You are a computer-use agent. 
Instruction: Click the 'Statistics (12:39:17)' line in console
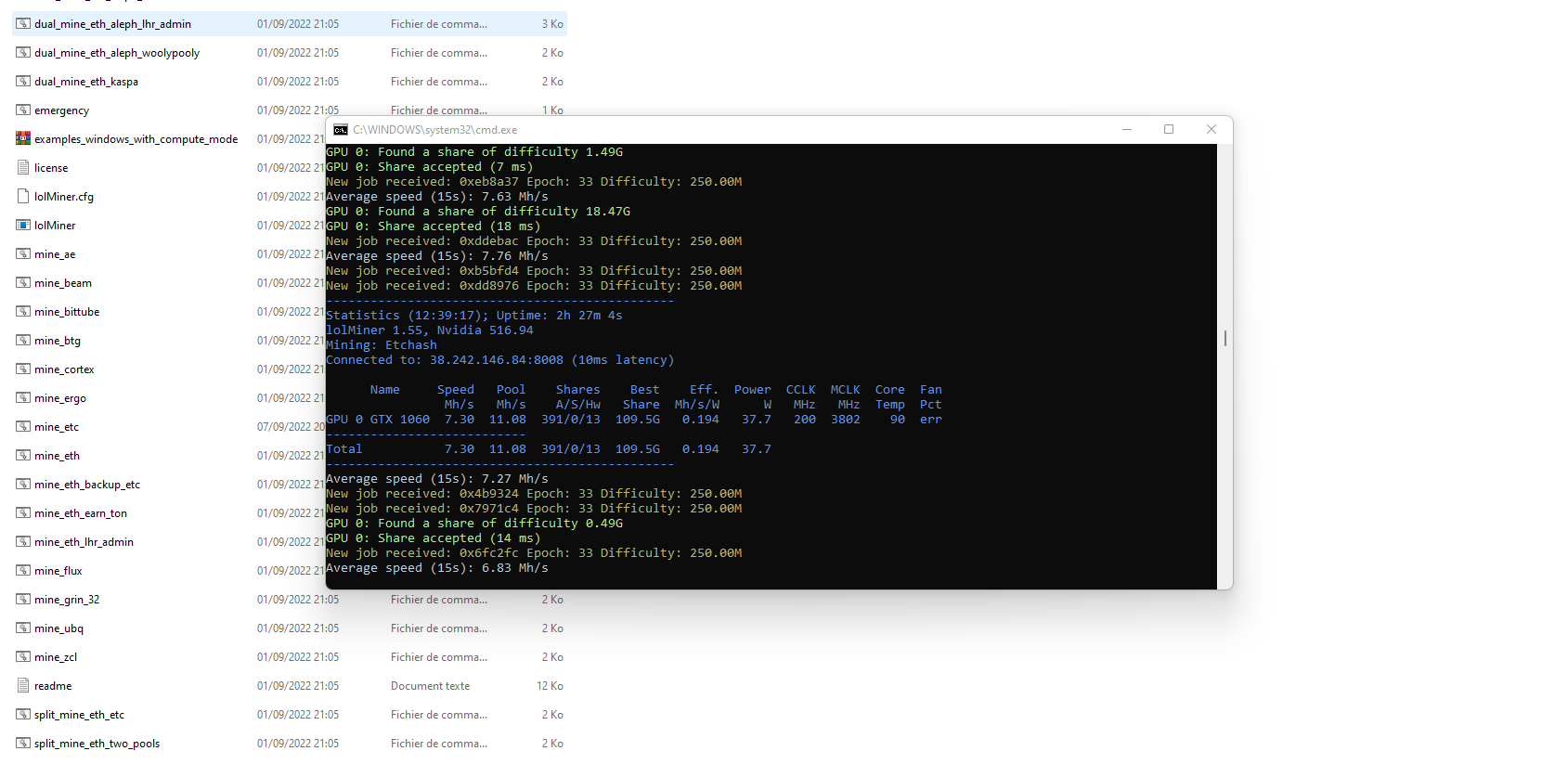pos(474,316)
